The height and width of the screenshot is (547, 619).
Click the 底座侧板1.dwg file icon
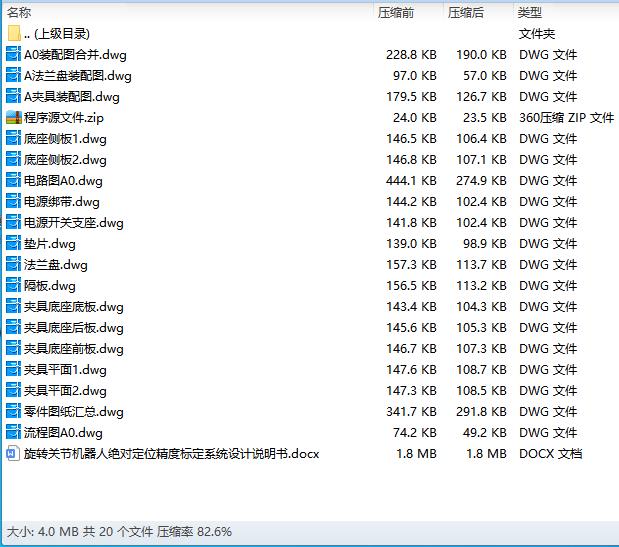pos(13,139)
